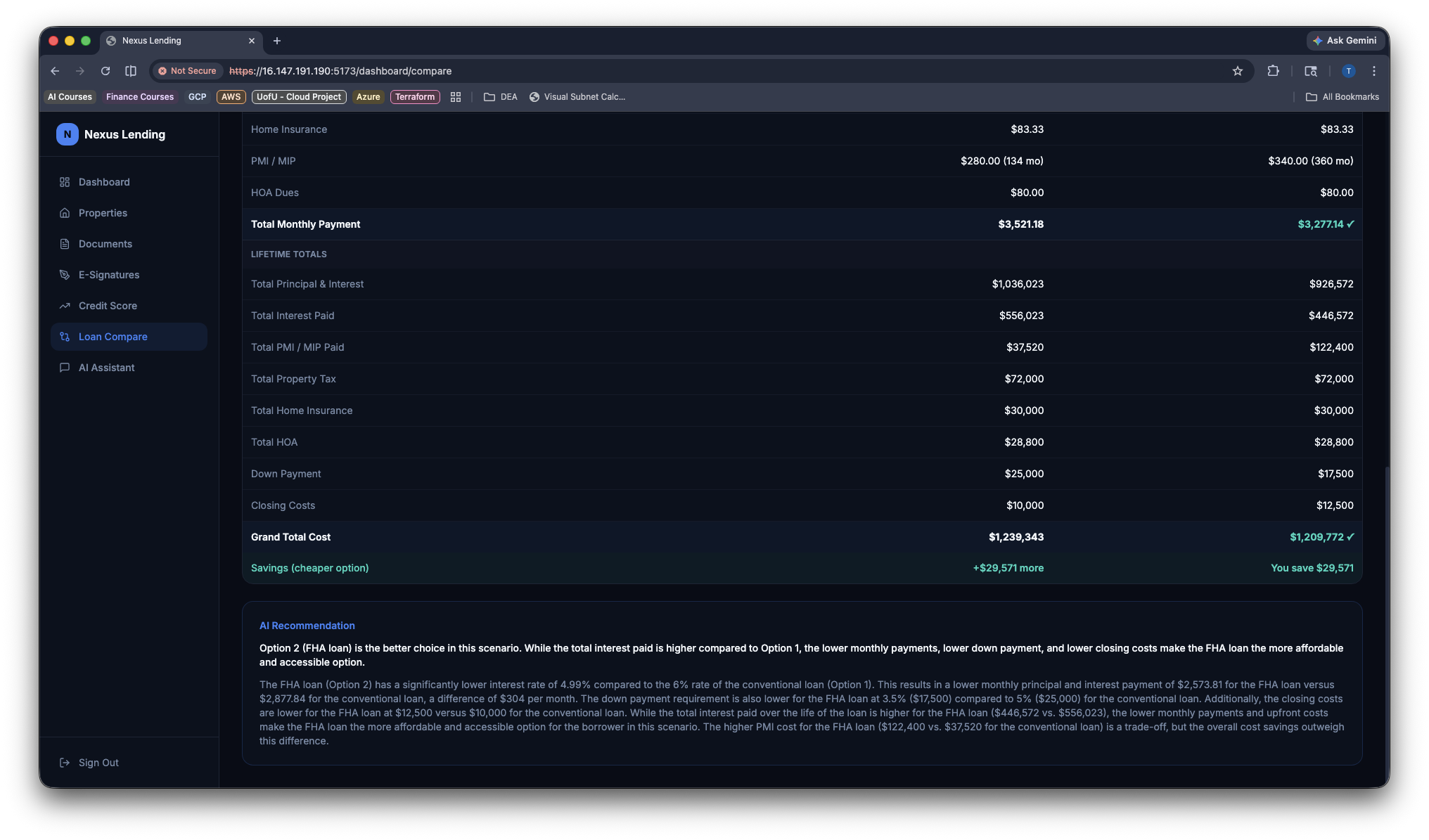Go to the Properties page

(x=103, y=213)
